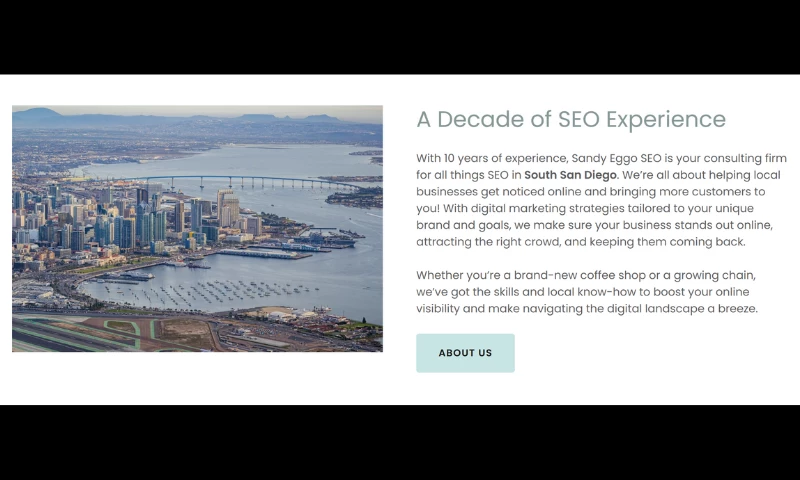This screenshot has height=480, width=800.
Task: Click the bold "South San Diego" text
Action: coord(570,175)
